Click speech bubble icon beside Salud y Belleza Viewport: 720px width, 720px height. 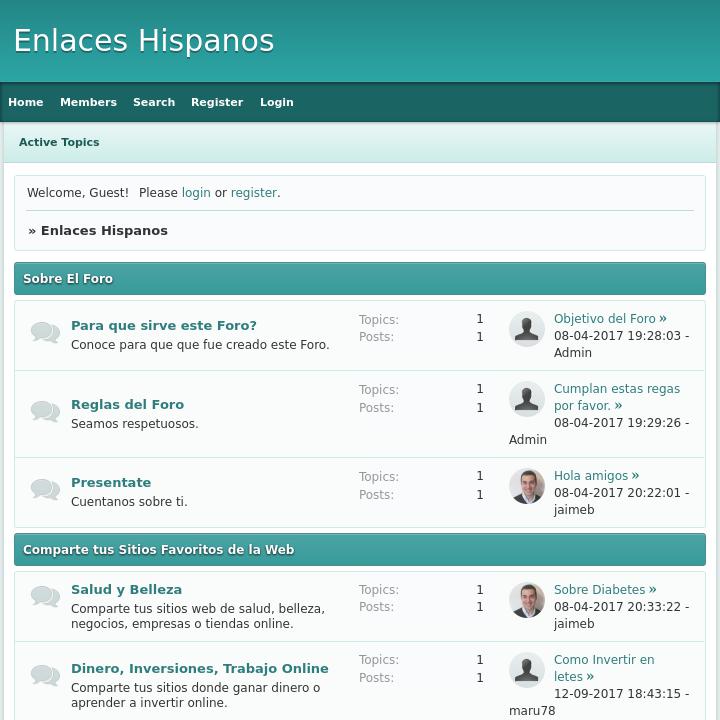click(x=45, y=596)
